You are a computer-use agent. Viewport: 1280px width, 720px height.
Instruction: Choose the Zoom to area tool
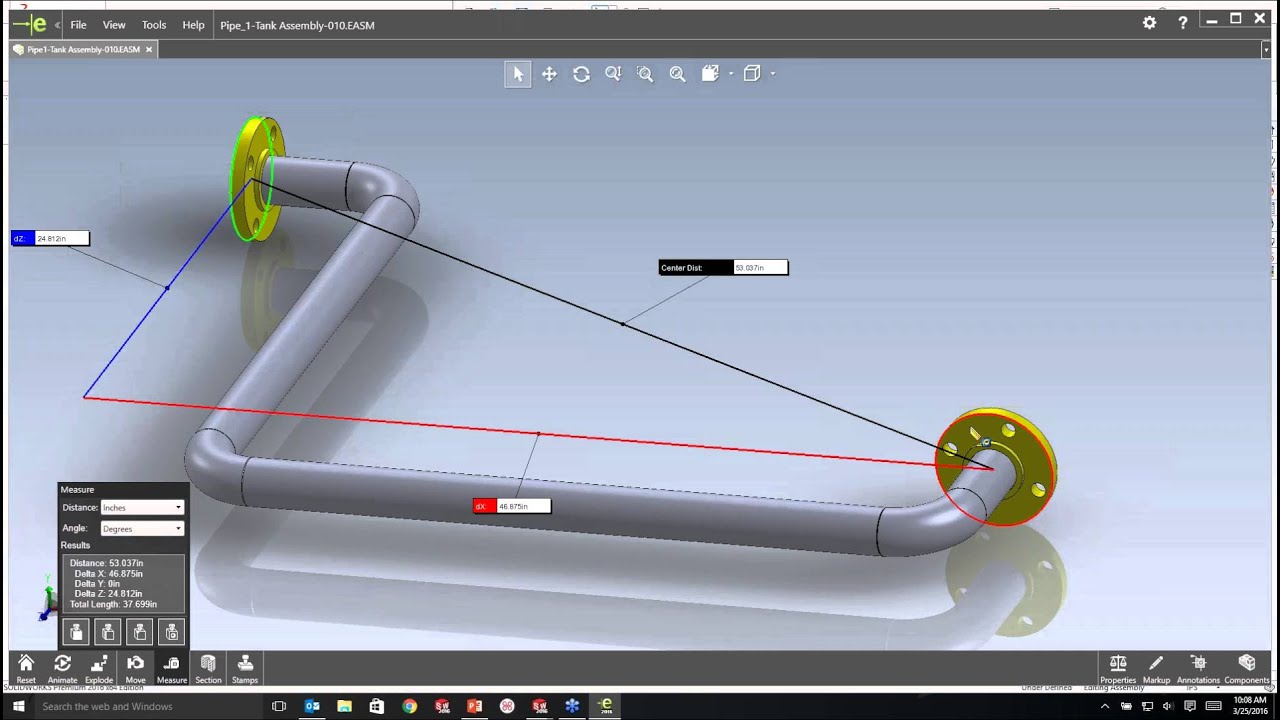click(x=645, y=74)
